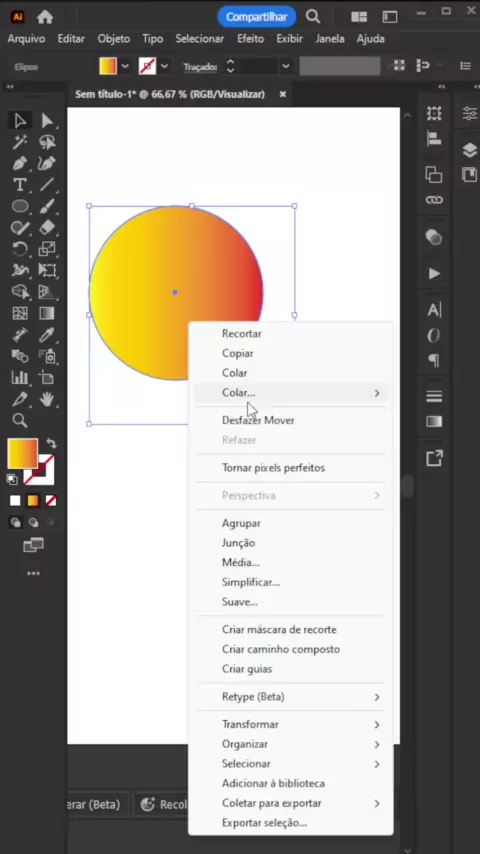Swap fill and stroke colors

click(51, 443)
